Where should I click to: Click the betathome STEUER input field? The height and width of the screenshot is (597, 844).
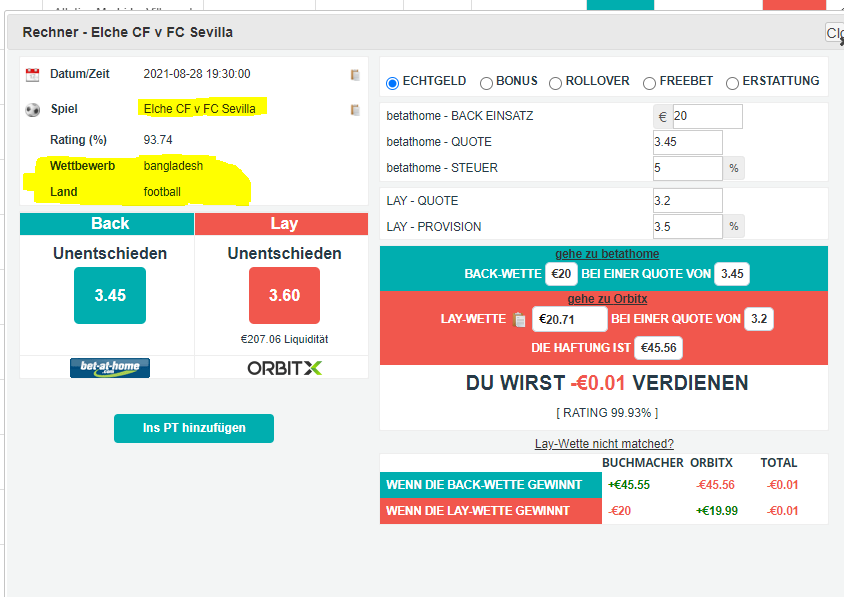tap(687, 168)
